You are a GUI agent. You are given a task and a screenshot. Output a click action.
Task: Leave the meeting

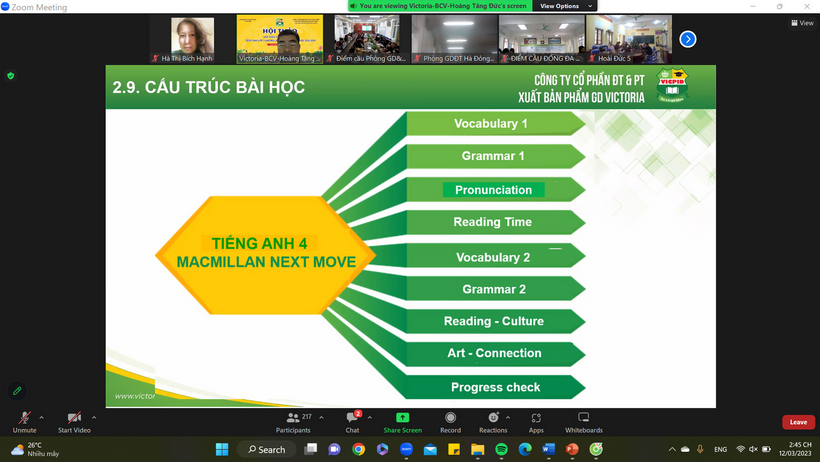click(798, 422)
